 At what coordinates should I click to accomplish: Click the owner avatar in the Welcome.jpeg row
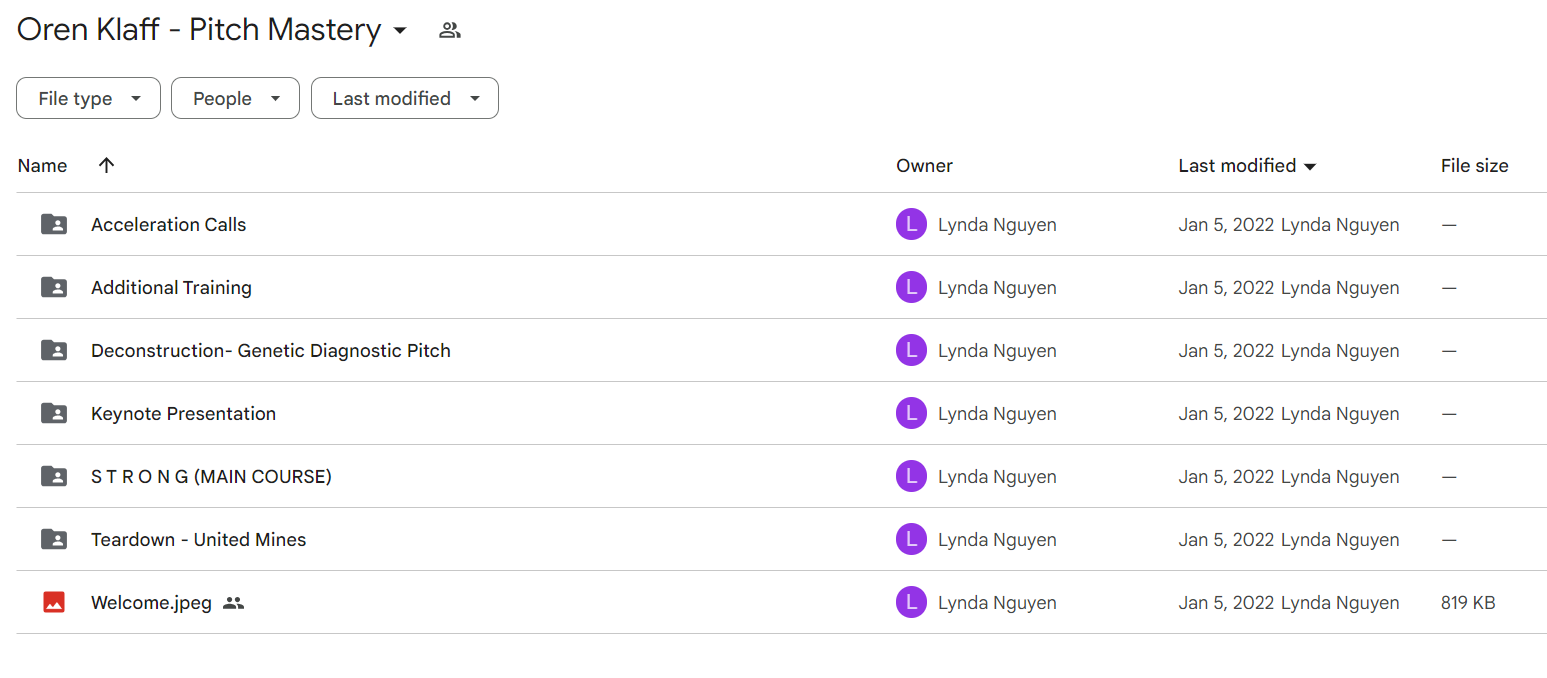pyautogui.click(x=911, y=602)
